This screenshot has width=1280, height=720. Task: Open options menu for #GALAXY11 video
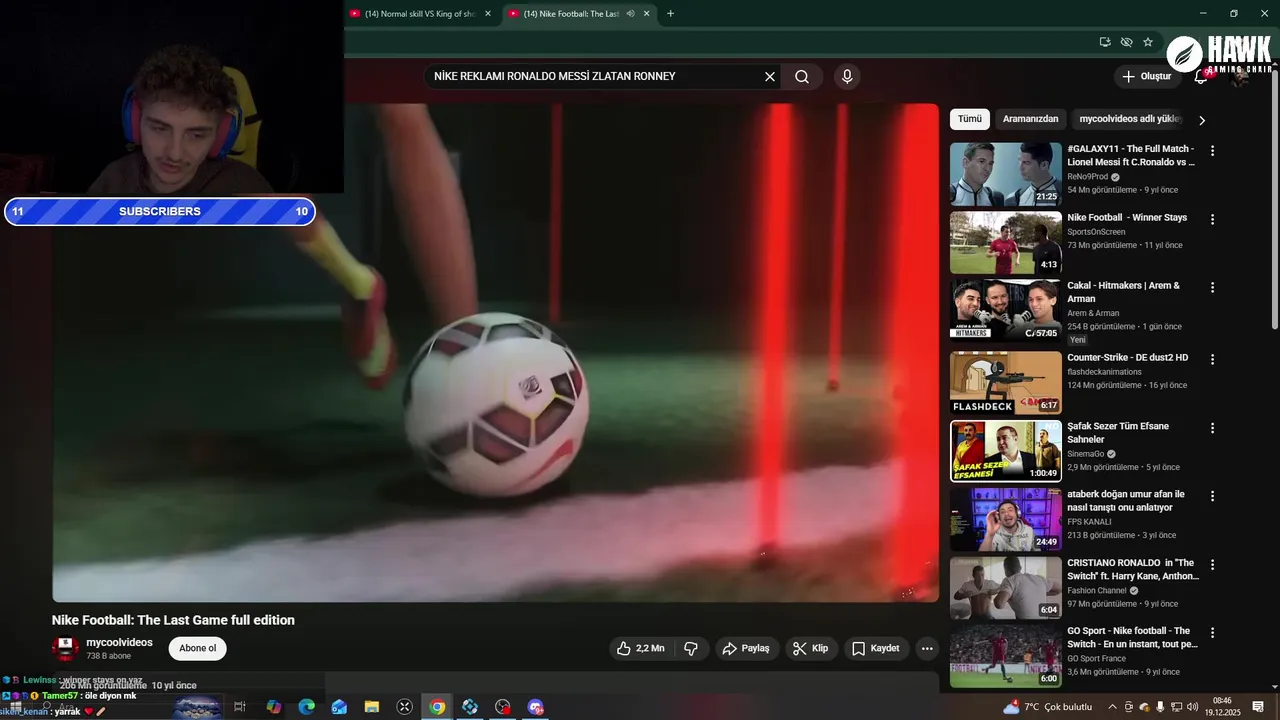point(1213,151)
